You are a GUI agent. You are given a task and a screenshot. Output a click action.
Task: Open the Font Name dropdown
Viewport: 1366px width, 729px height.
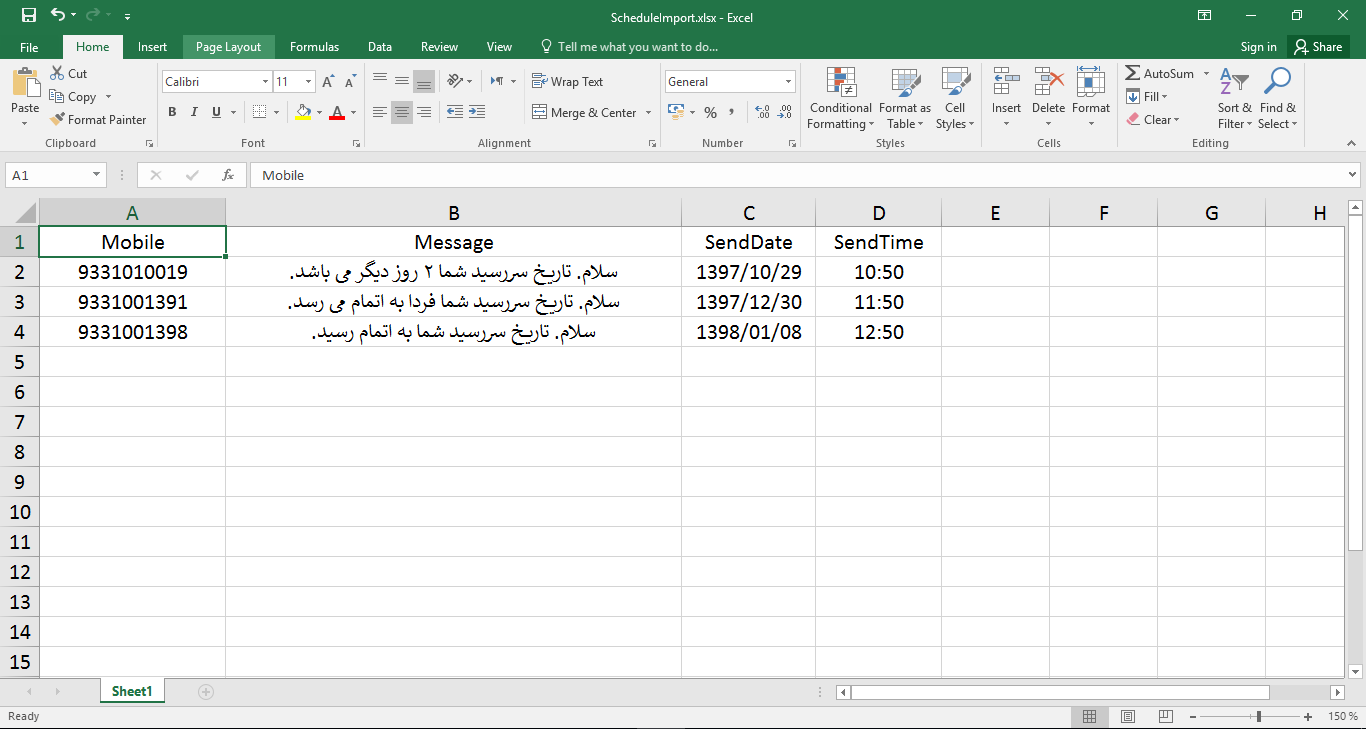(263, 81)
